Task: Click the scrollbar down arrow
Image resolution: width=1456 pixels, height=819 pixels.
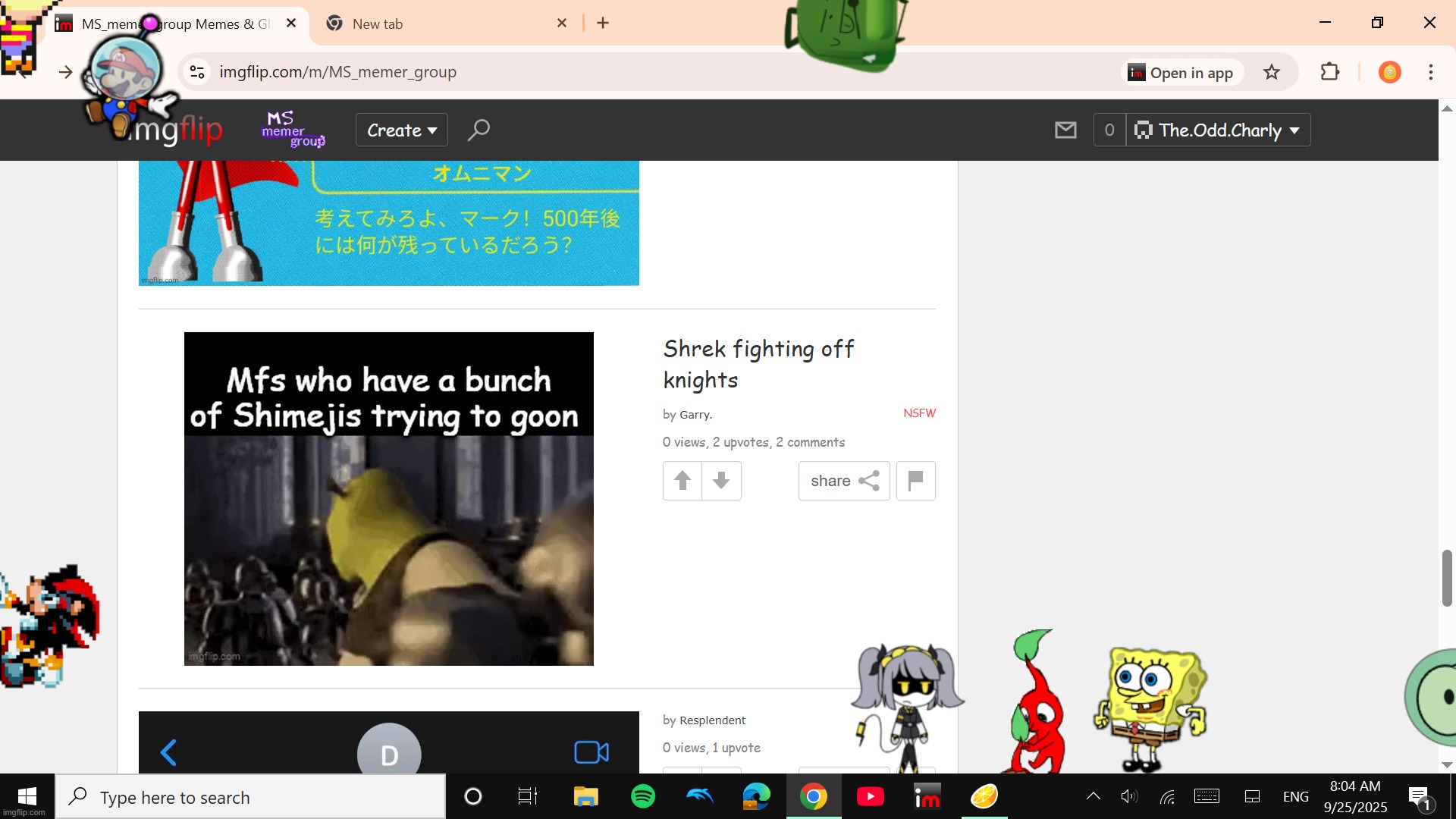Action: pyautogui.click(x=1447, y=765)
